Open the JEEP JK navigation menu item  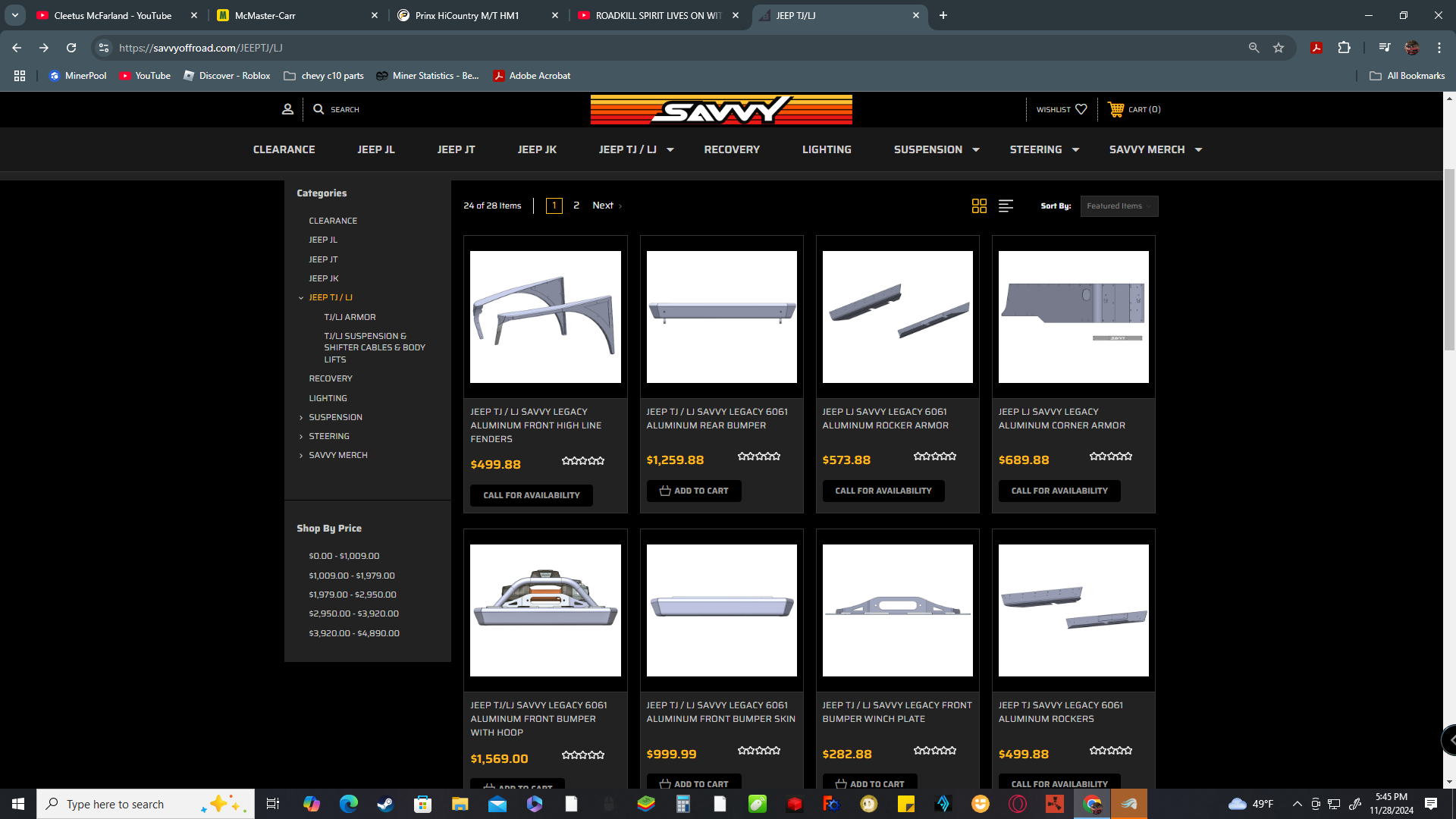pos(537,149)
